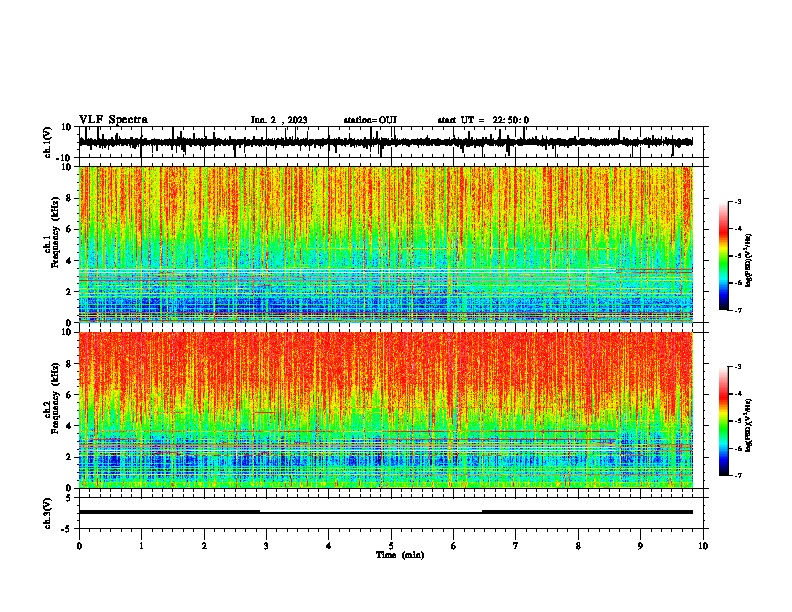Click the "-7" label on ch.1 colorbar
The width and height of the screenshot is (792, 612).
(737, 310)
